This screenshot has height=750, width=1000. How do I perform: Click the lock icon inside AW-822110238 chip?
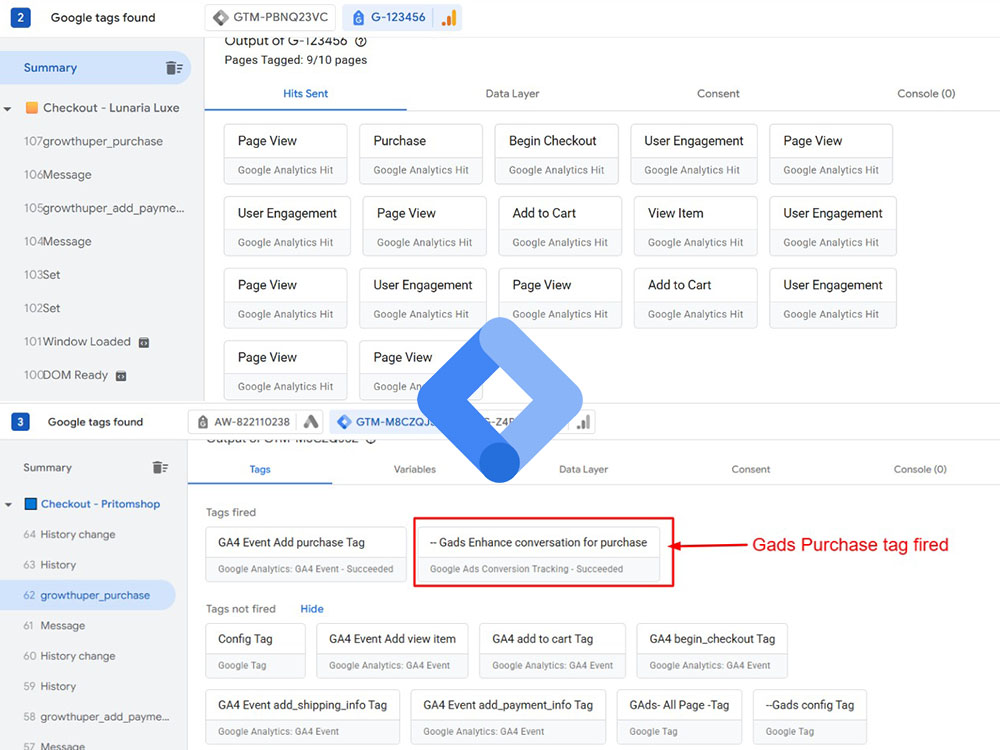click(203, 422)
